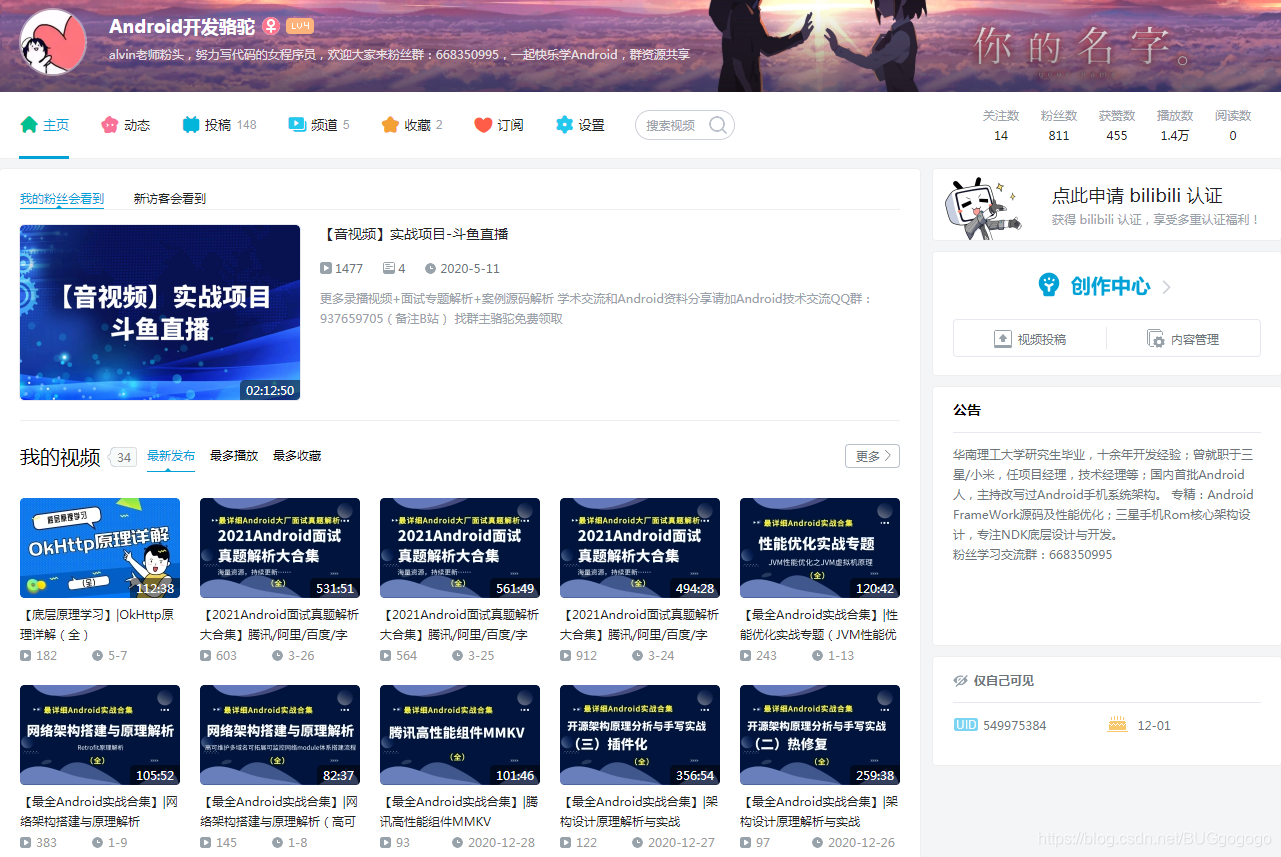Click the video count badge 34
The image size is (1281, 857).
coord(123,457)
